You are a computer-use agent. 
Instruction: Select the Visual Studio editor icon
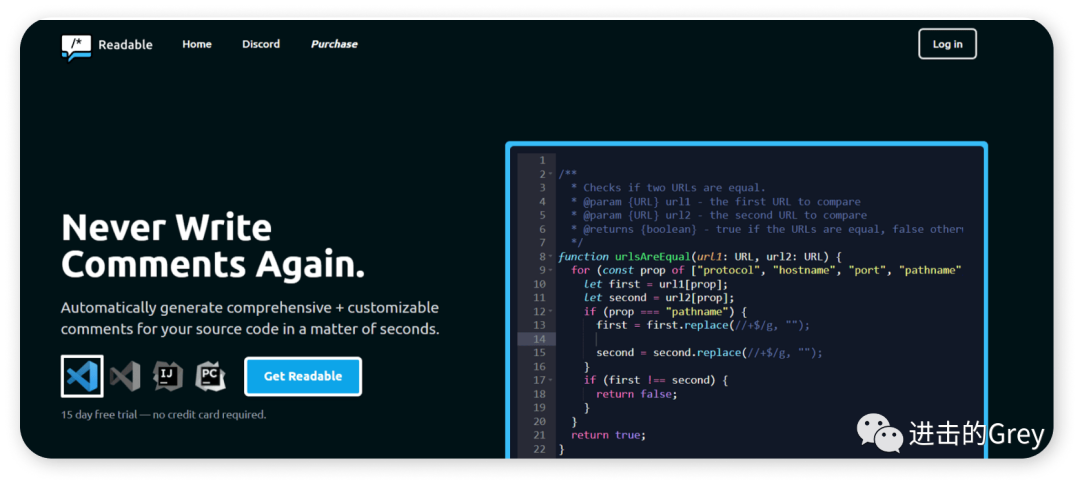tap(125, 376)
